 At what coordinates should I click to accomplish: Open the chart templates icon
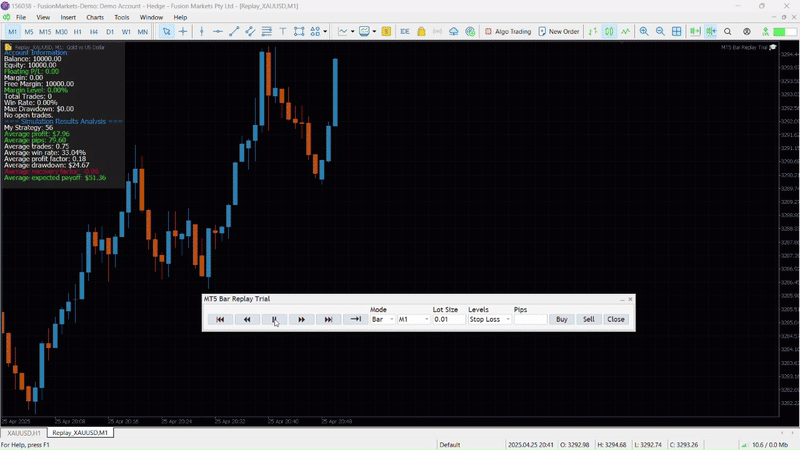tap(364, 32)
